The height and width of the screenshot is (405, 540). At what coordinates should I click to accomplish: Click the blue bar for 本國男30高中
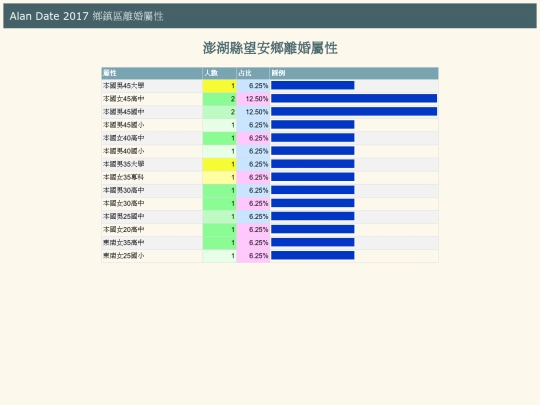(313, 190)
